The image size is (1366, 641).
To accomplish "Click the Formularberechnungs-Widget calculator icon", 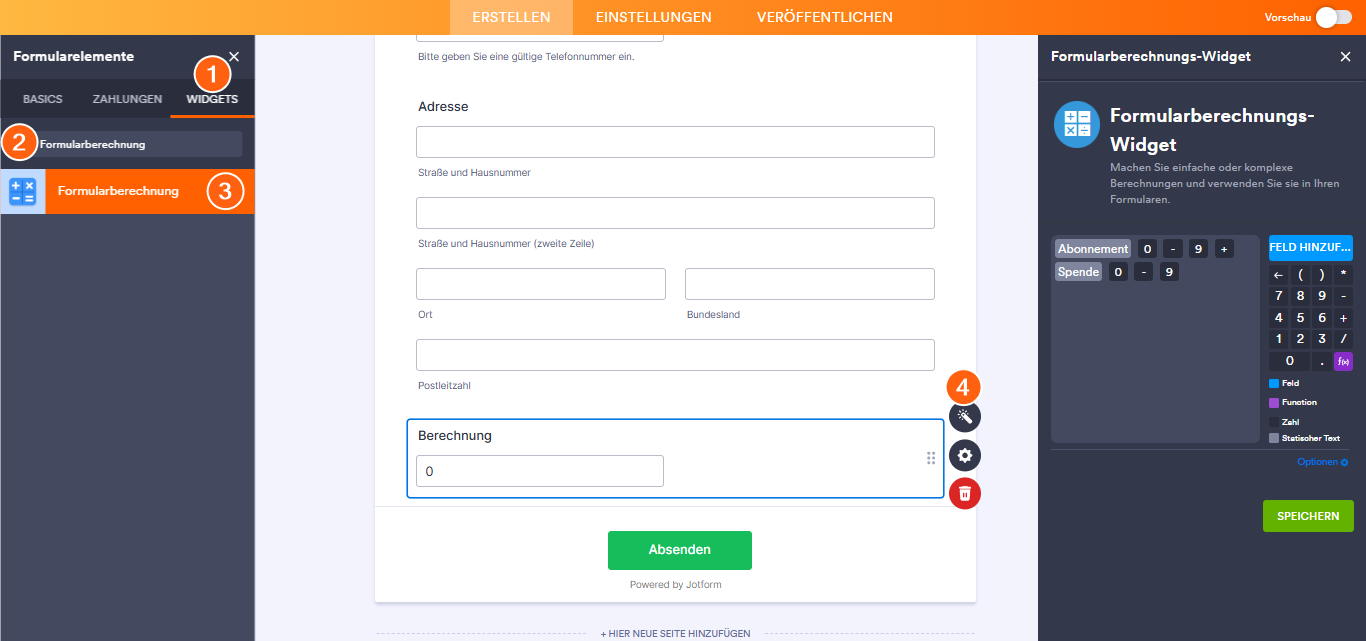I will [1076, 124].
